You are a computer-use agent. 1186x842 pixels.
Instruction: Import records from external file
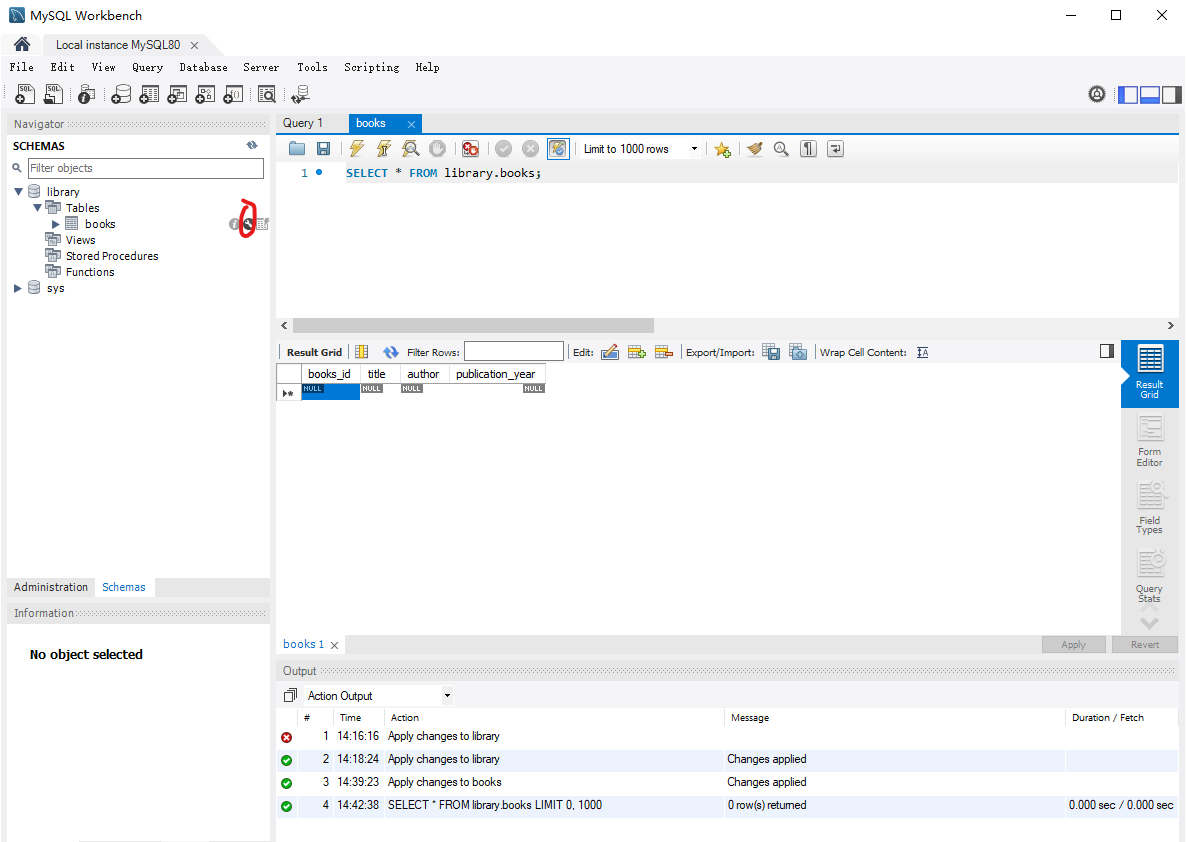pos(798,352)
